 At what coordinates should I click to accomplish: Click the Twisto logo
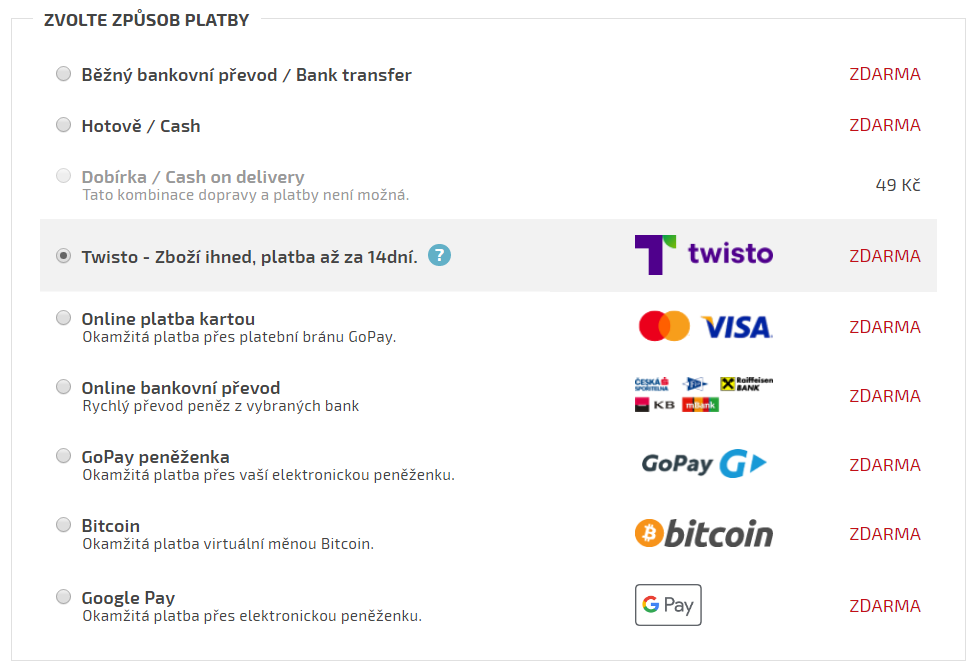(704, 255)
